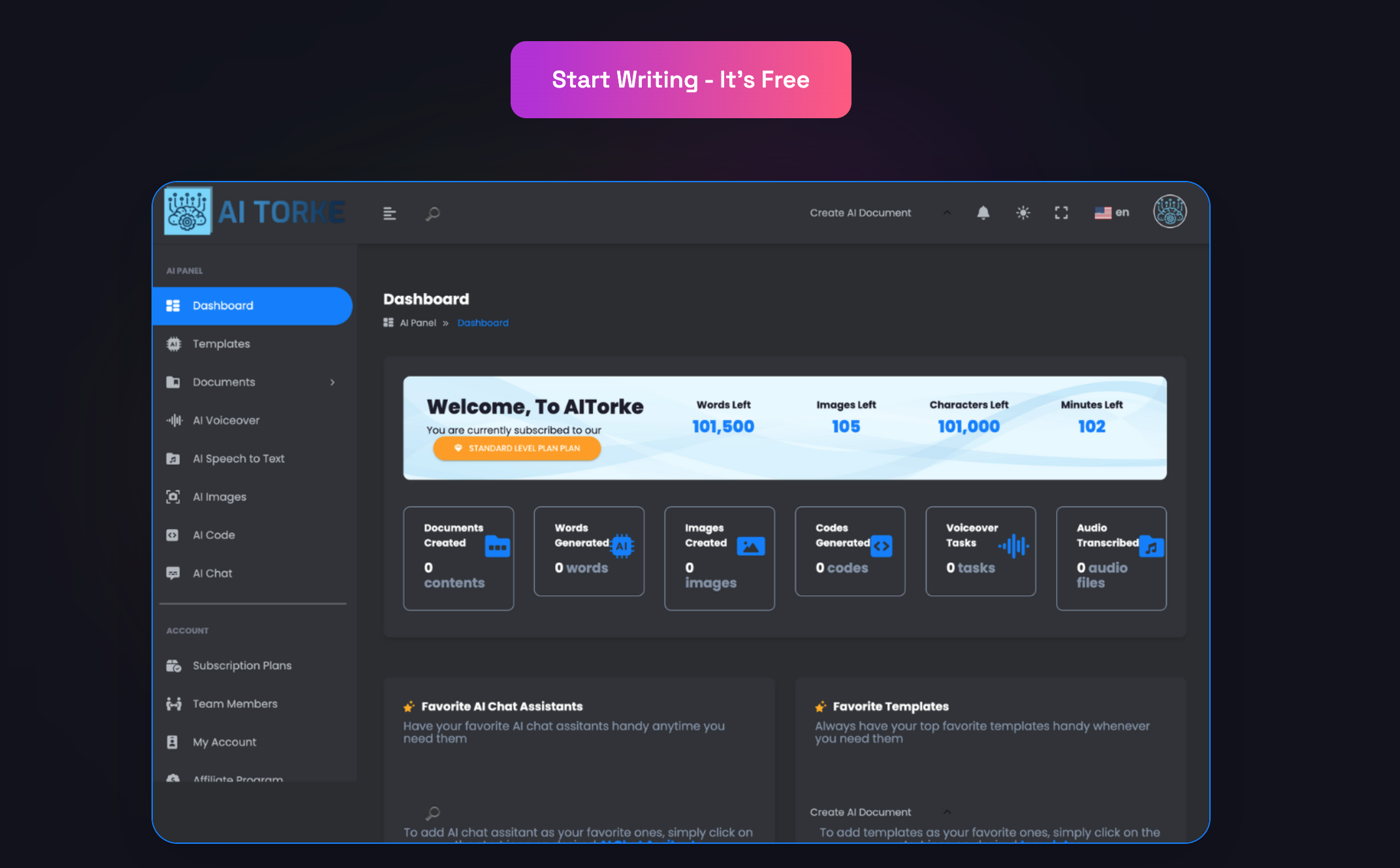Enter fullscreen mode
Viewport: 1400px width, 868px height.
tap(1060, 212)
